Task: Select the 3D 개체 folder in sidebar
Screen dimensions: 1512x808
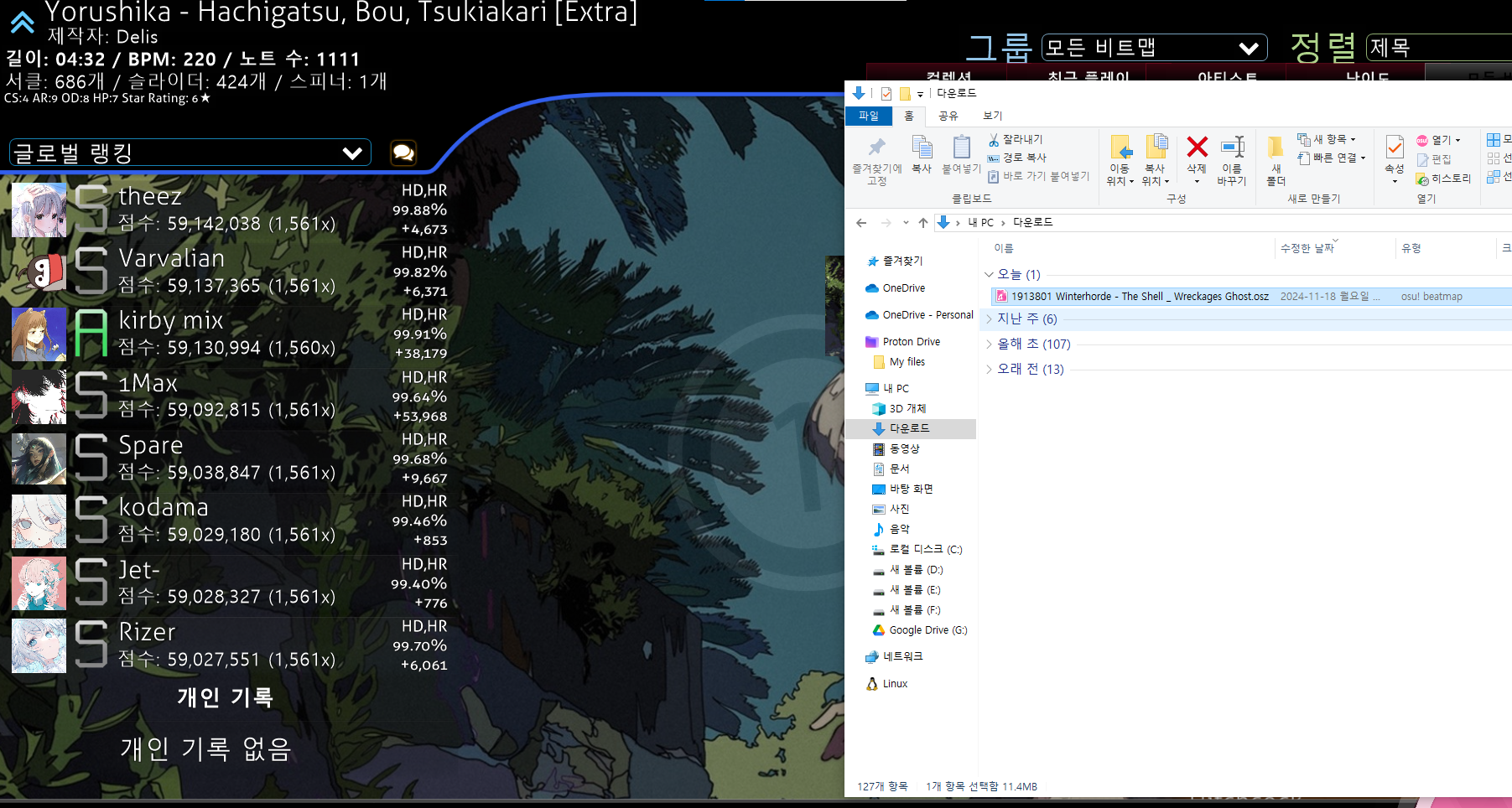Action: (900, 409)
